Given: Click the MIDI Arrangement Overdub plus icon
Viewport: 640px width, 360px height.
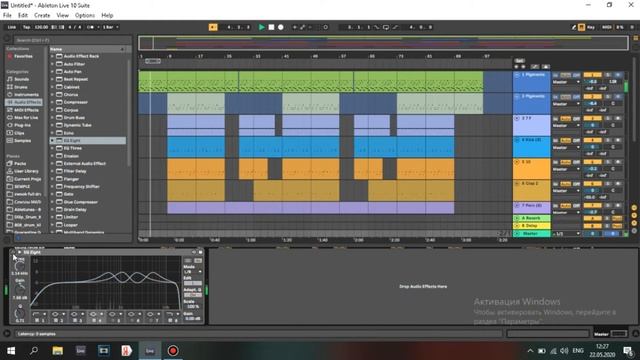Looking at the screenshot, I should pyautogui.click(x=295, y=27).
